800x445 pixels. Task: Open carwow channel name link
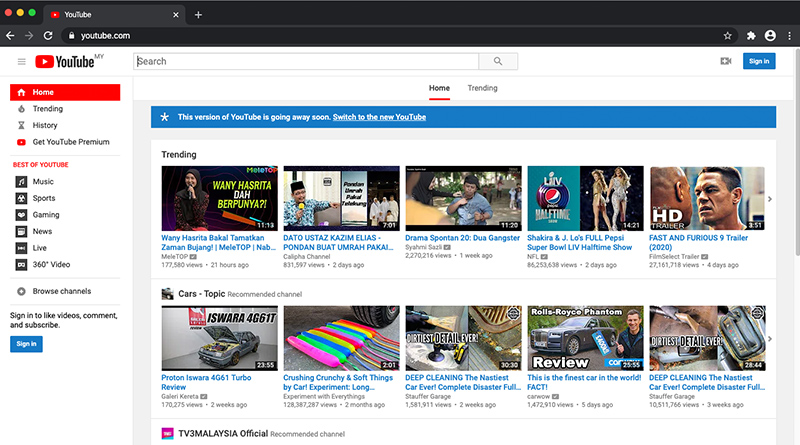click(x=538, y=397)
